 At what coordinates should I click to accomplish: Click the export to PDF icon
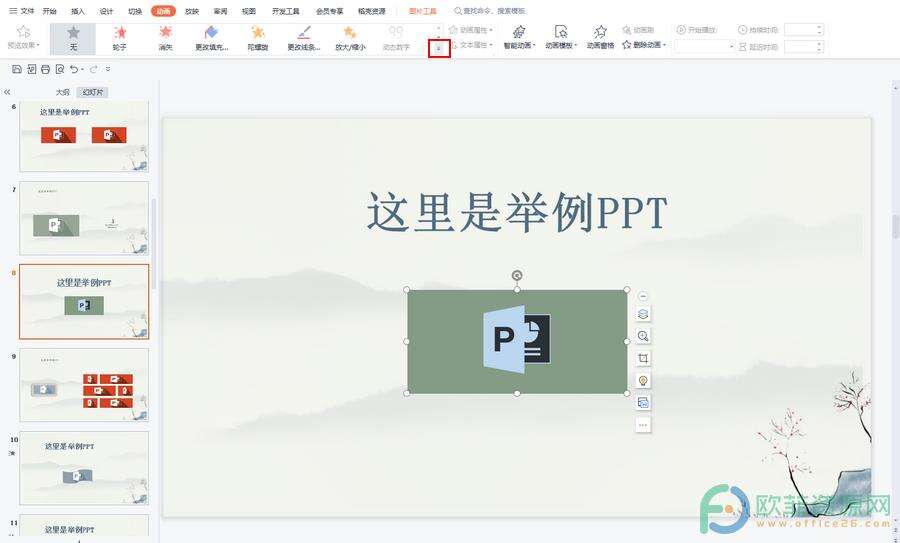[31, 69]
